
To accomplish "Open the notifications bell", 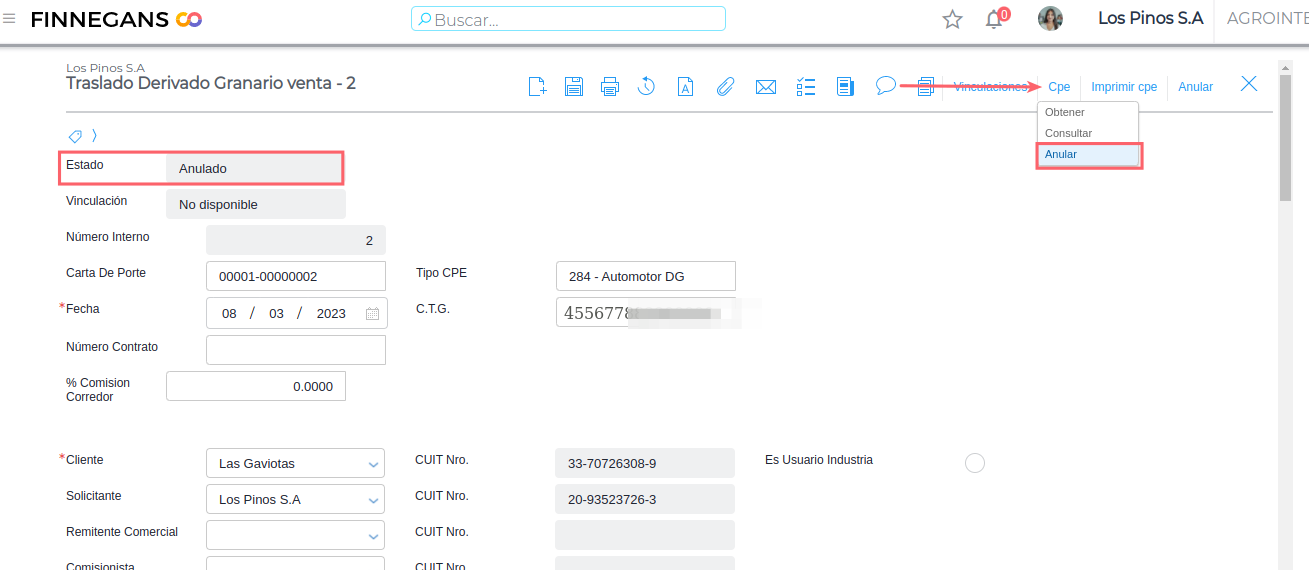I will pos(995,18).
